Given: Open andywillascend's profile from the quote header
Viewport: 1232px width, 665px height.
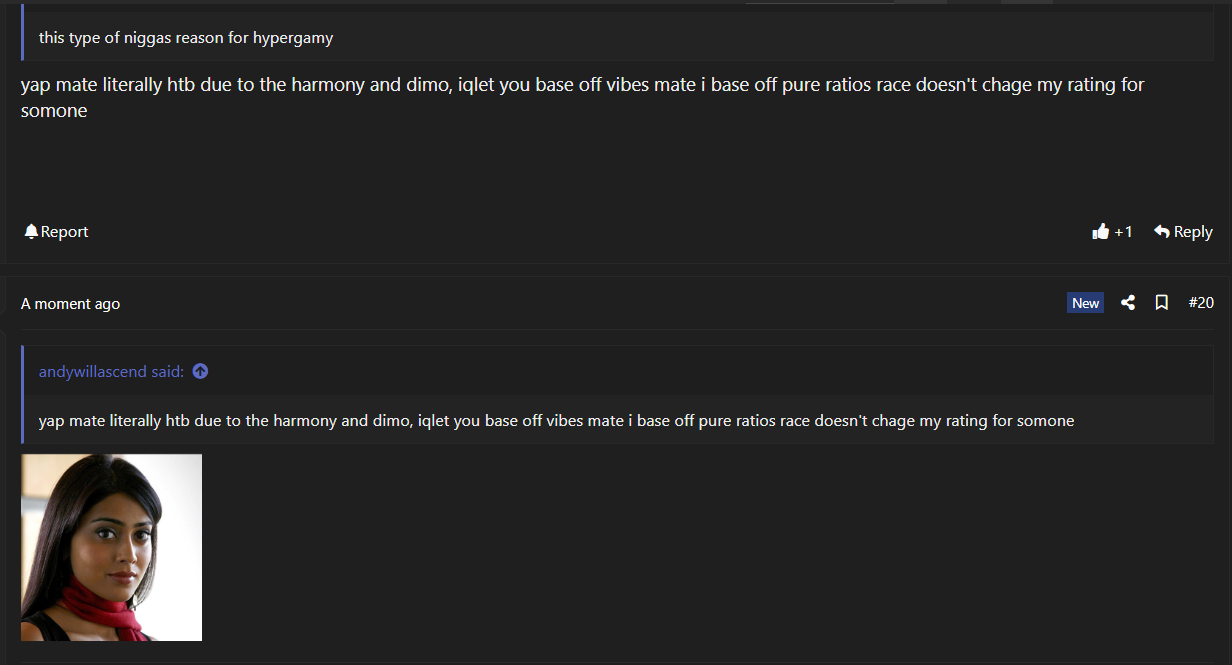Looking at the screenshot, I should click(x=93, y=371).
